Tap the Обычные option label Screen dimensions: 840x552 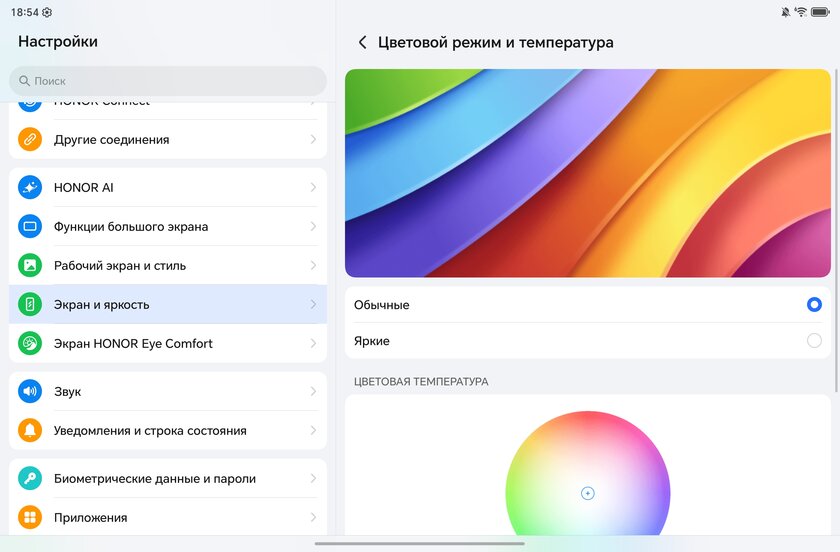(381, 305)
